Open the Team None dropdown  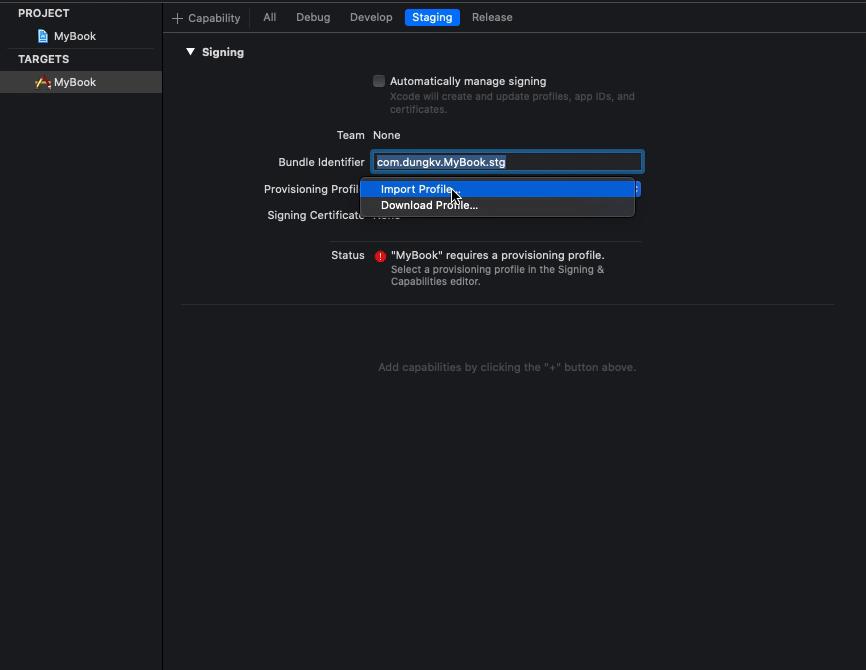(387, 135)
